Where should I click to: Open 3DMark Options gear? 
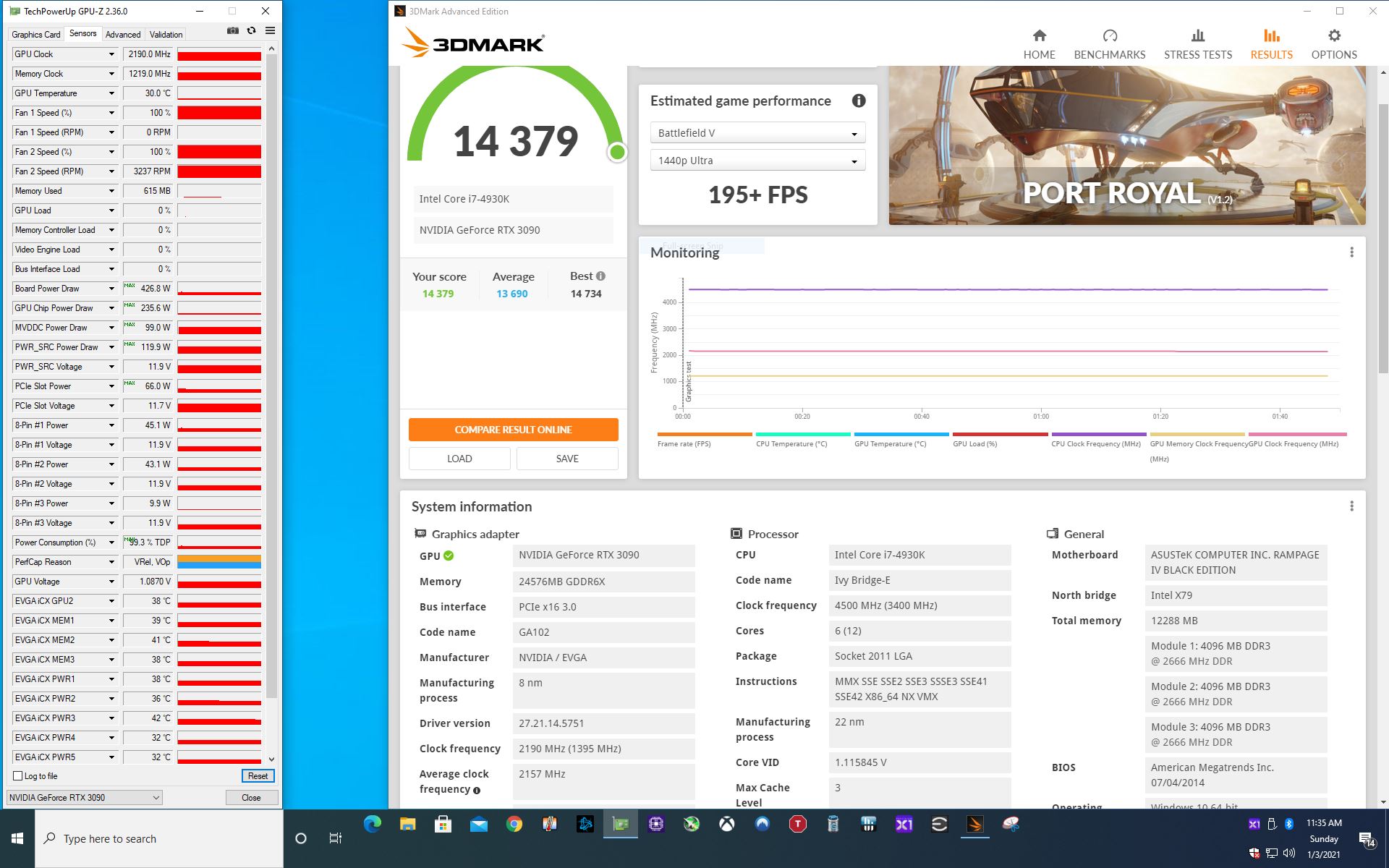pos(1333,44)
